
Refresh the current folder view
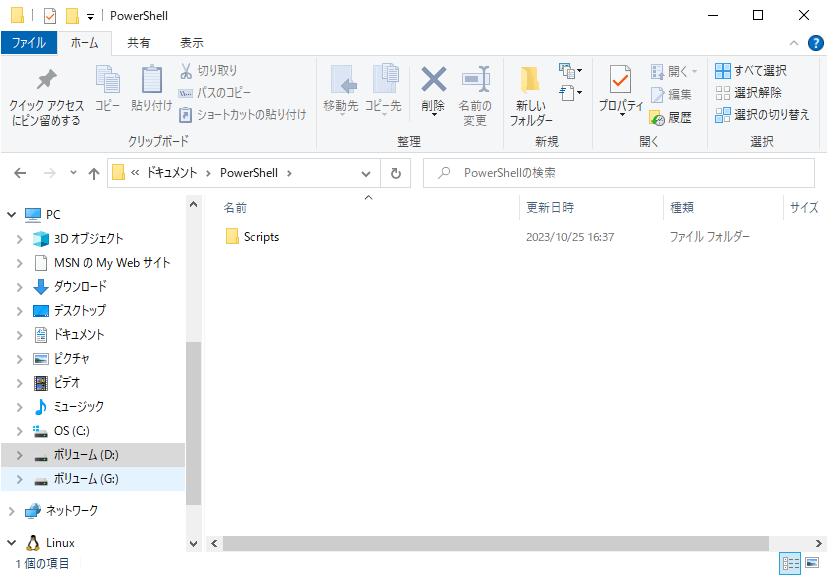click(x=396, y=173)
